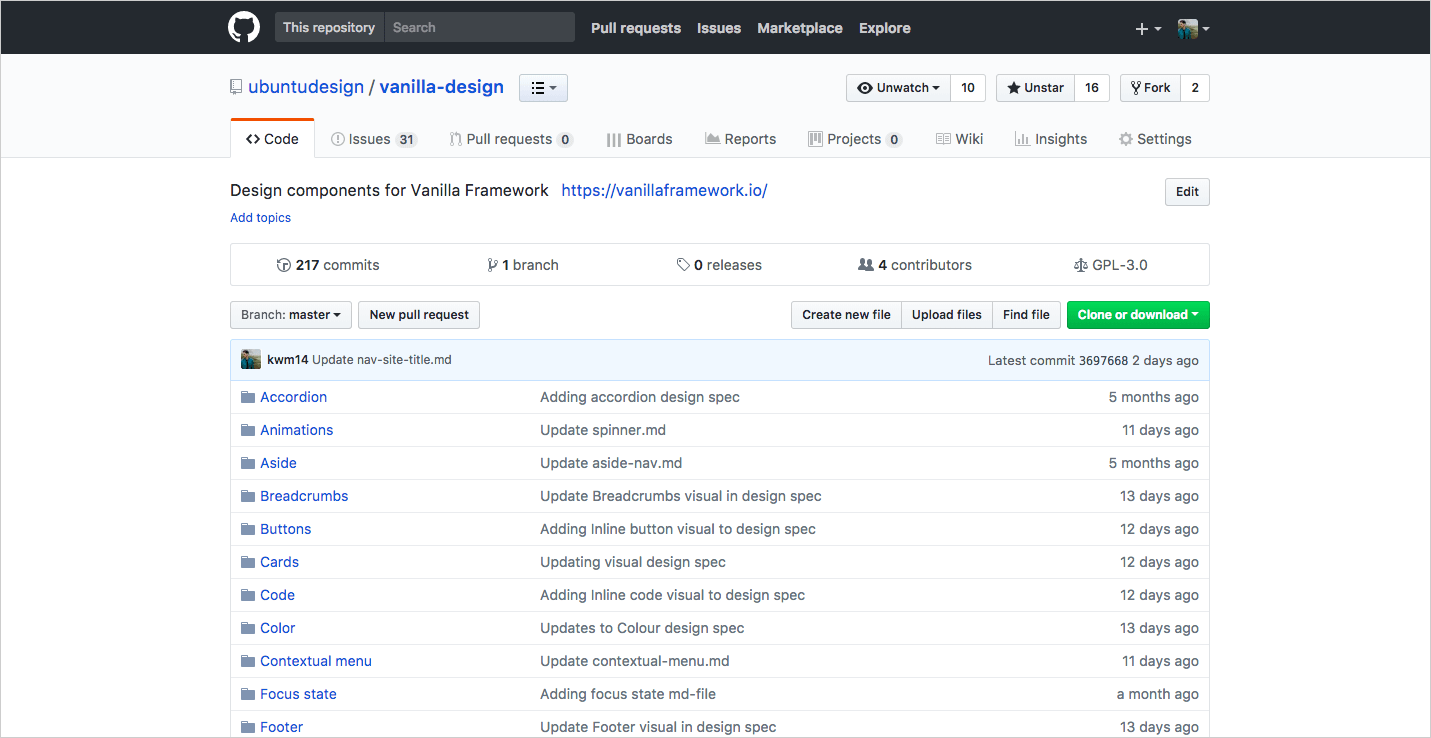The width and height of the screenshot is (1431, 738).
Task: Open the Wiki tab
Action: (x=960, y=139)
